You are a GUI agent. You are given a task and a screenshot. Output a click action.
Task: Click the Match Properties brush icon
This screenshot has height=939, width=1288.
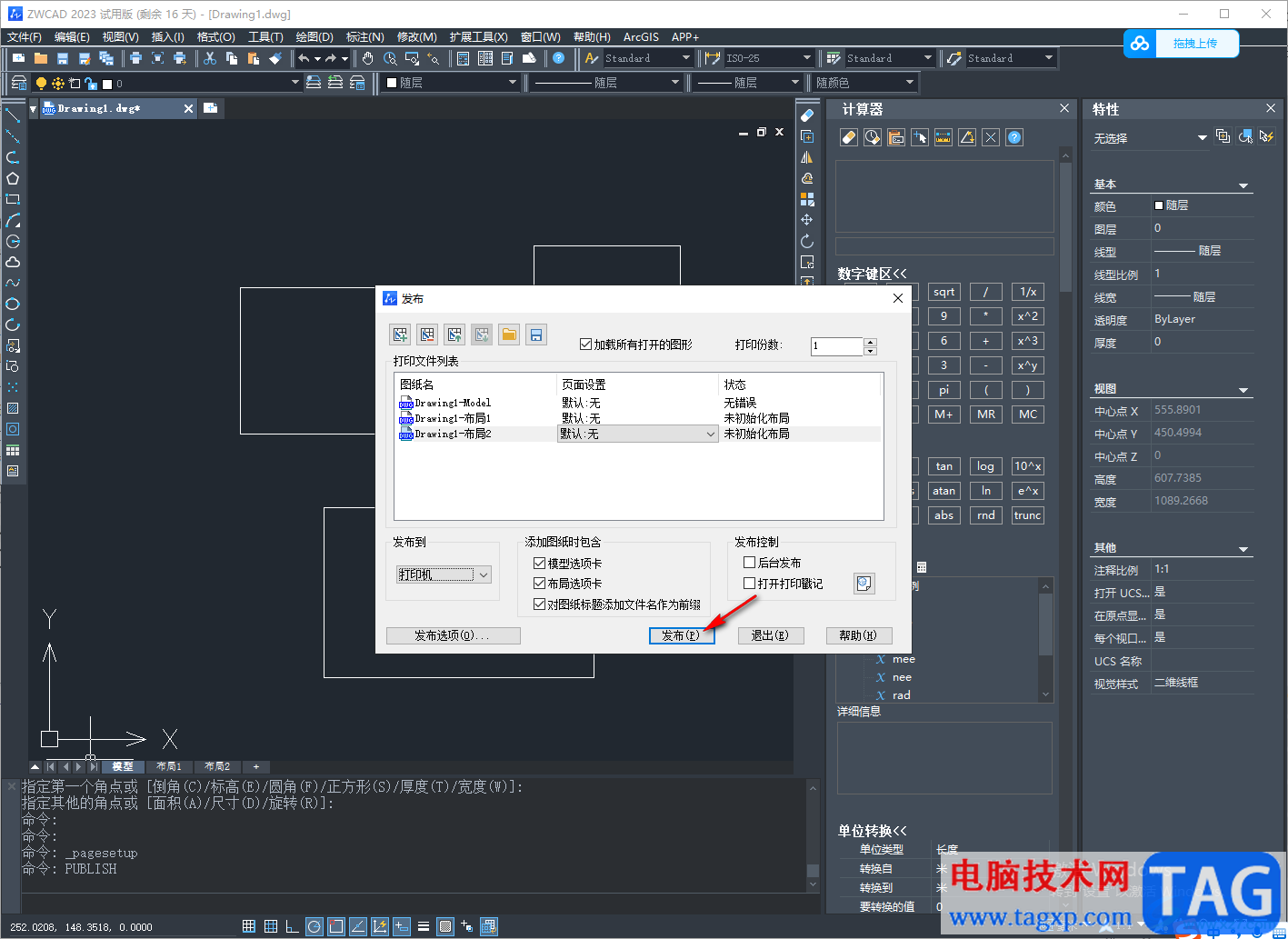pyautogui.click(x=275, y=58)
